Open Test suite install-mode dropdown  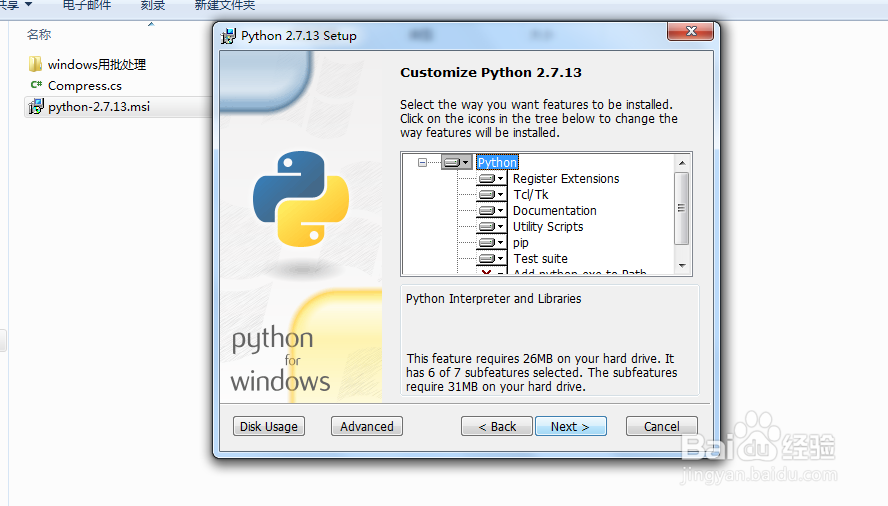coord(491,258)
